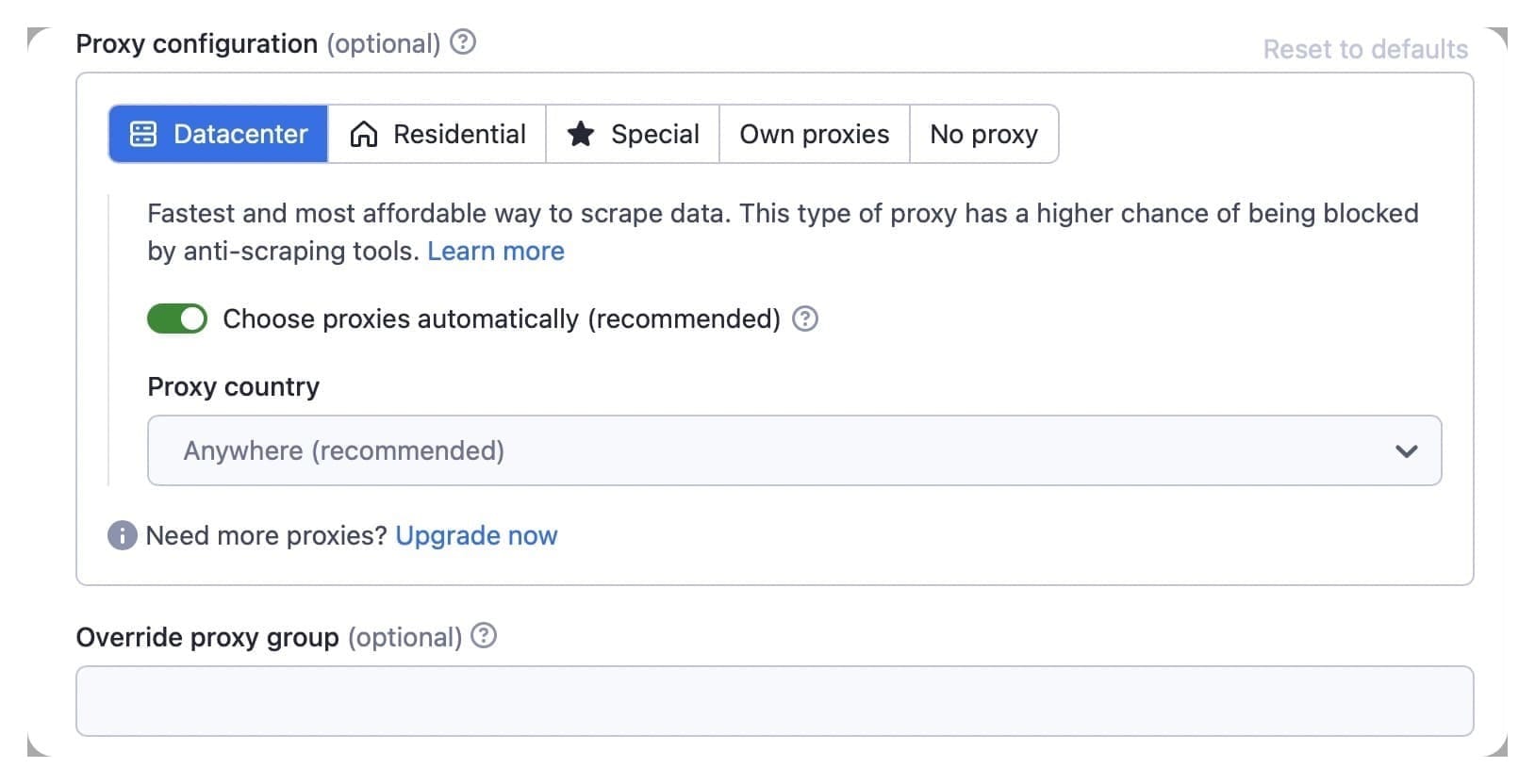1535x784 pixels.
Task: Select the Datacenter tab
Action: pyautogui.click(x=217, y=134)
